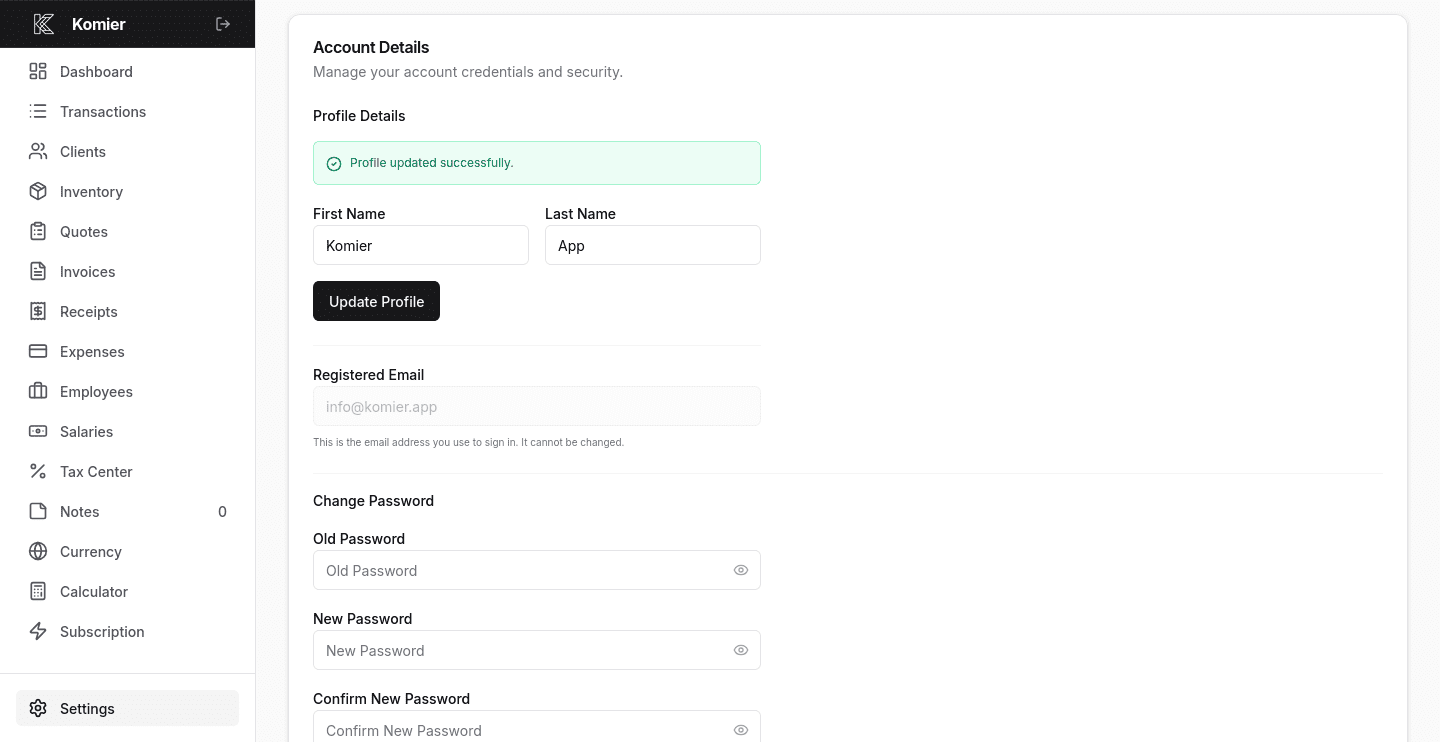
Task: Click the Currency globe icon
Action: pos(38,551)
